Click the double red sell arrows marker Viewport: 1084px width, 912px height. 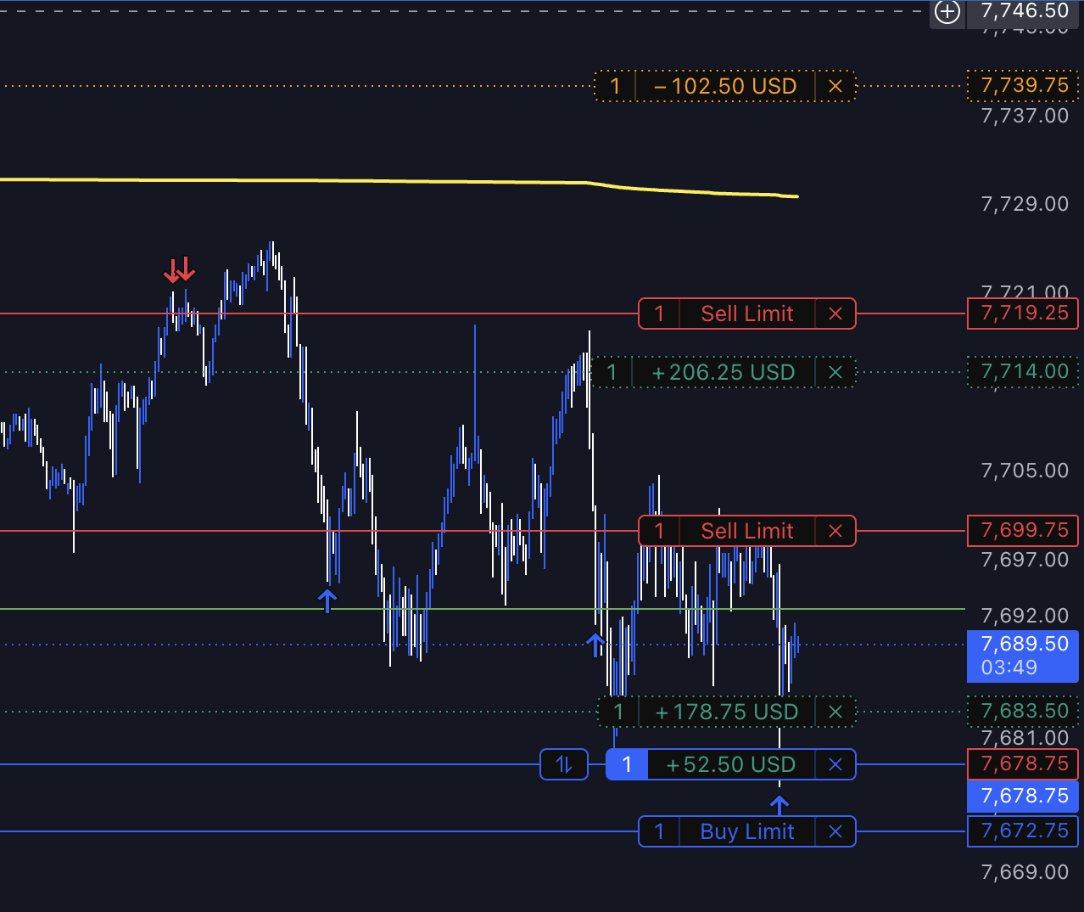(179, 270)
